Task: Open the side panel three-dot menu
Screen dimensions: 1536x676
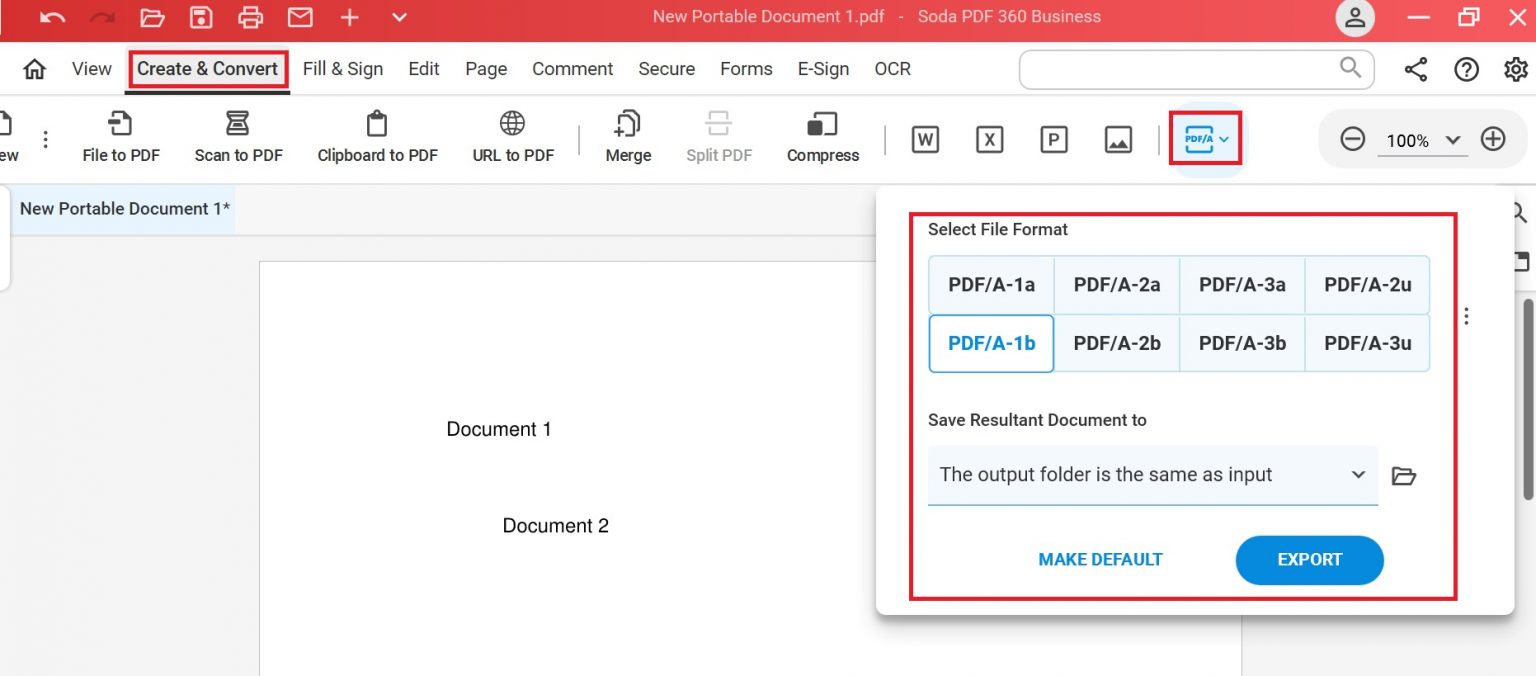Action: click(x=1466, y=316)
